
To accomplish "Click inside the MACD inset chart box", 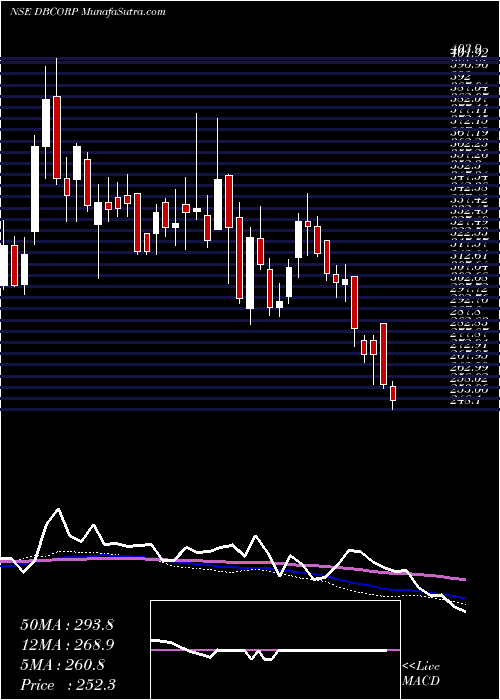I will 275,650.
